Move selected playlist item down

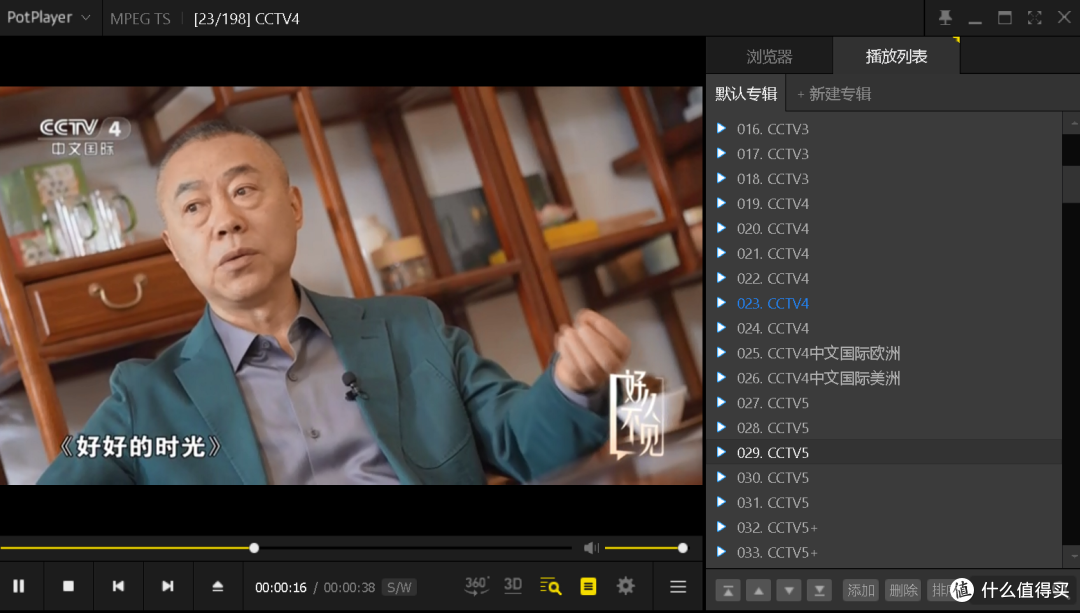789,590
